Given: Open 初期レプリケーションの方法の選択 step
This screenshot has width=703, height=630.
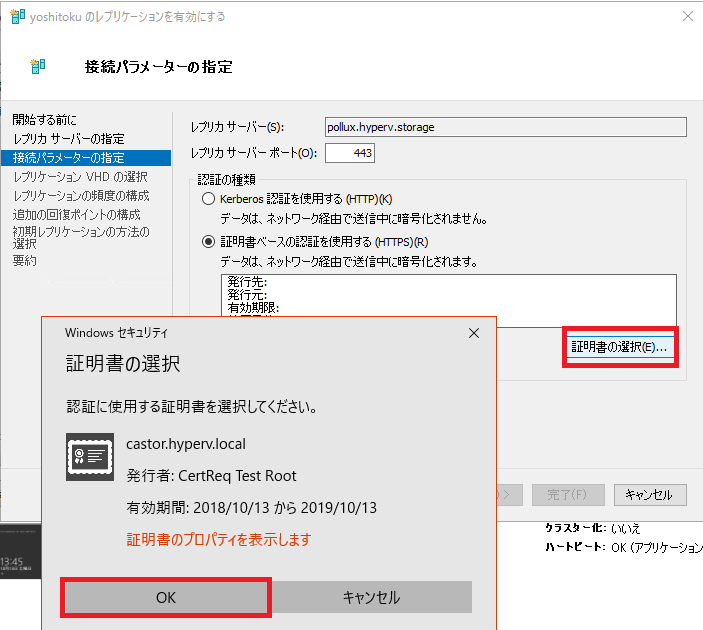Looking at the screenshot, I should [x=81, y=237].
